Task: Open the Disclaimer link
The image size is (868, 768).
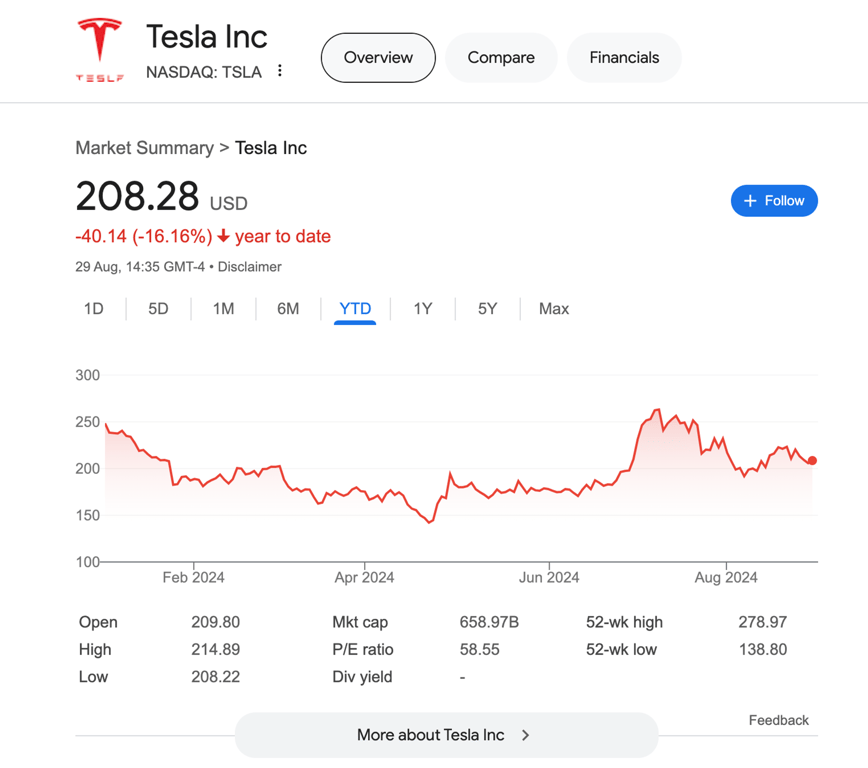Action: pos(250,267)
